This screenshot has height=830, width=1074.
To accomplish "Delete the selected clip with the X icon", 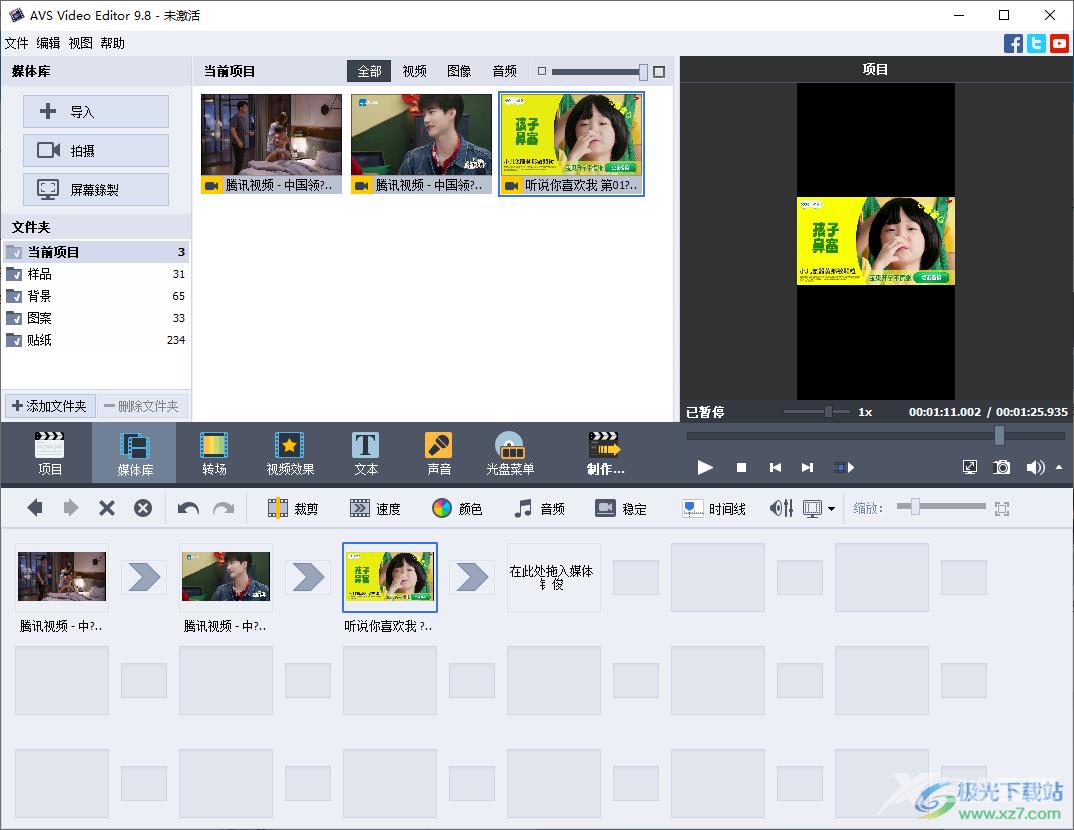I will click(107, 508).
